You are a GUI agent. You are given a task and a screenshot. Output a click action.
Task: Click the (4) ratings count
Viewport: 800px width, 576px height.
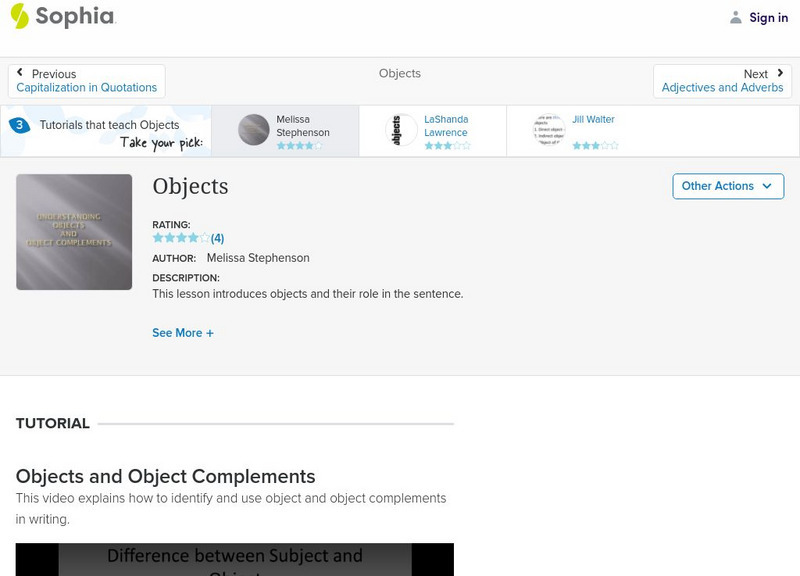tap(217, 238)
